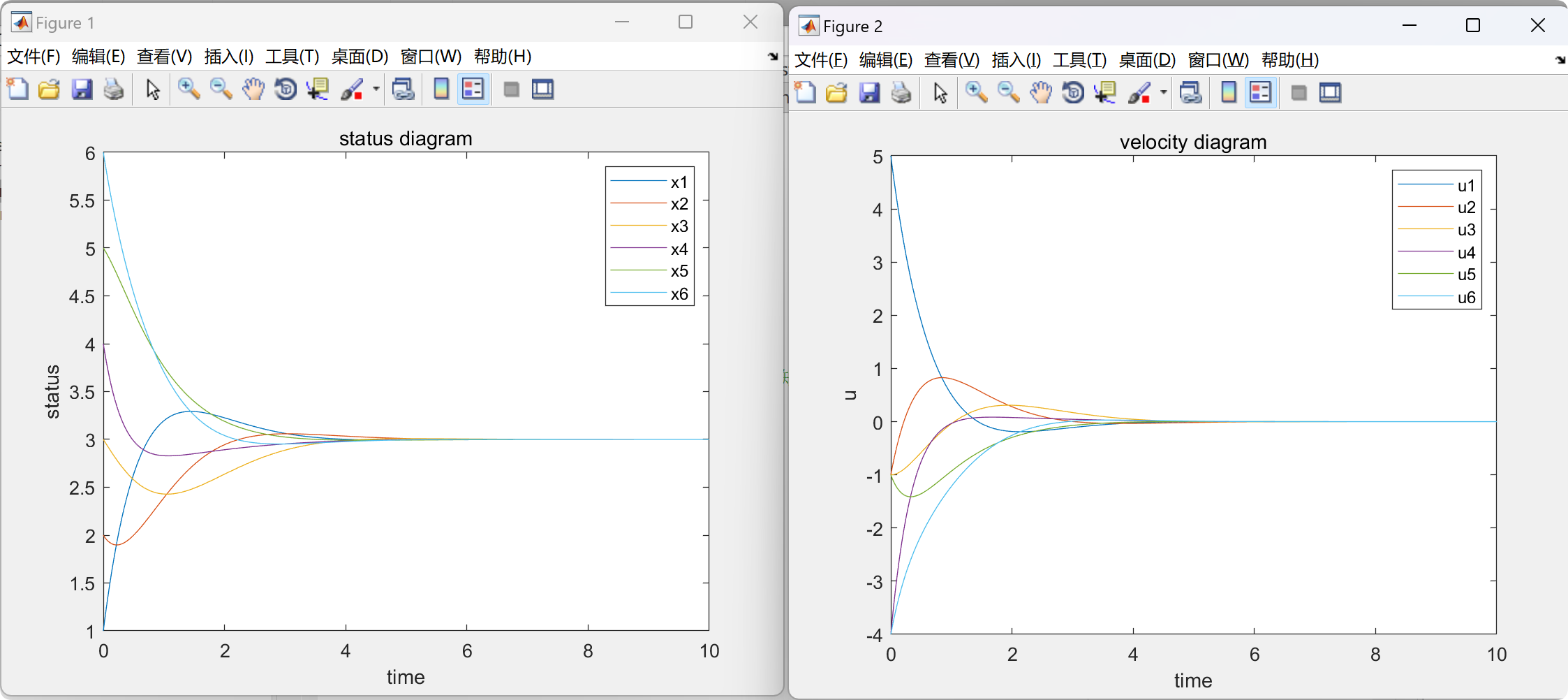Open the brush tool dropdown in Figure 1
This screenshot has width=1568, height=700.
coord(375,89)
